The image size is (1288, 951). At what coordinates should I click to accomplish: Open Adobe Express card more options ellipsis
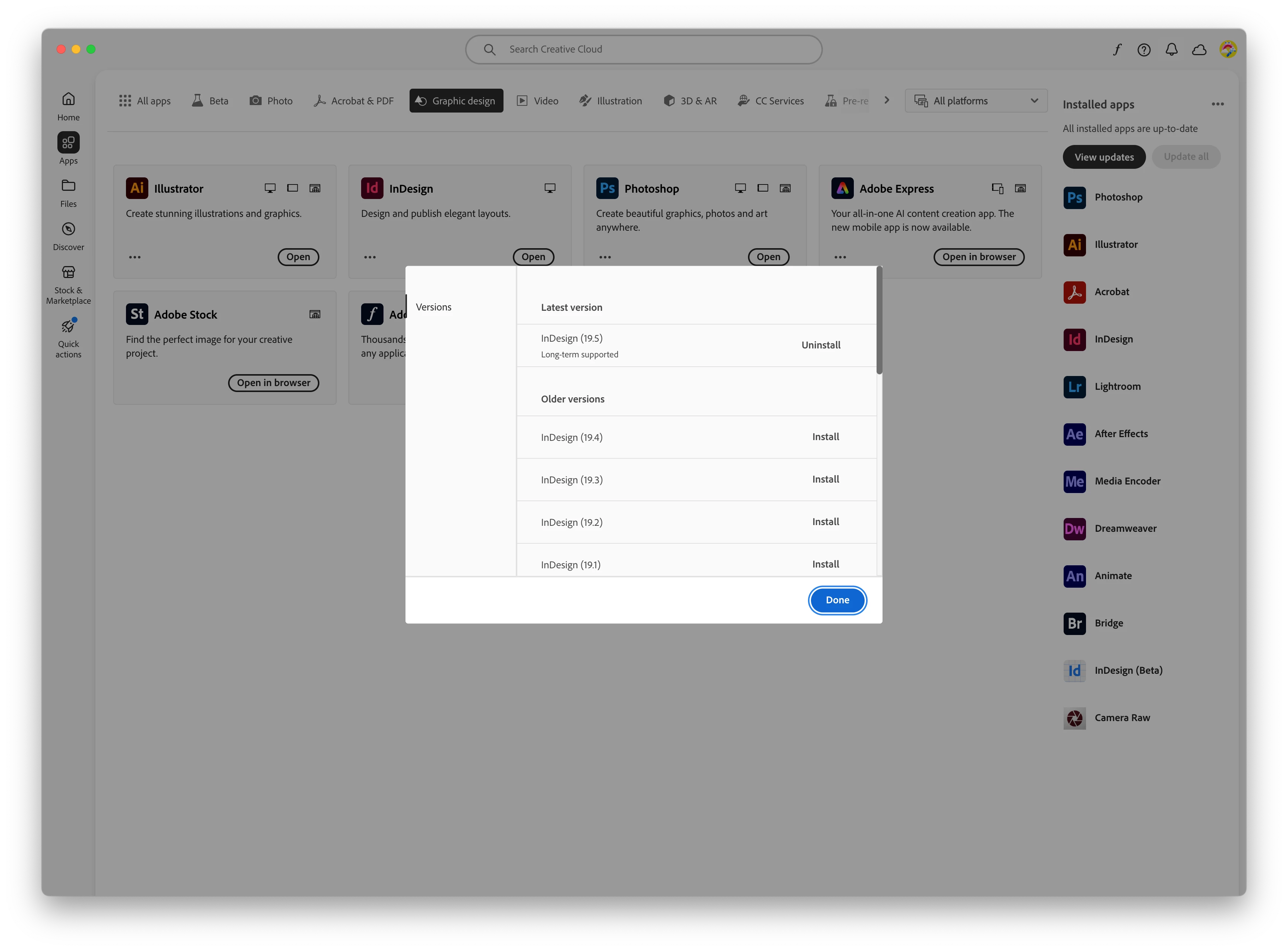[840, 258]
